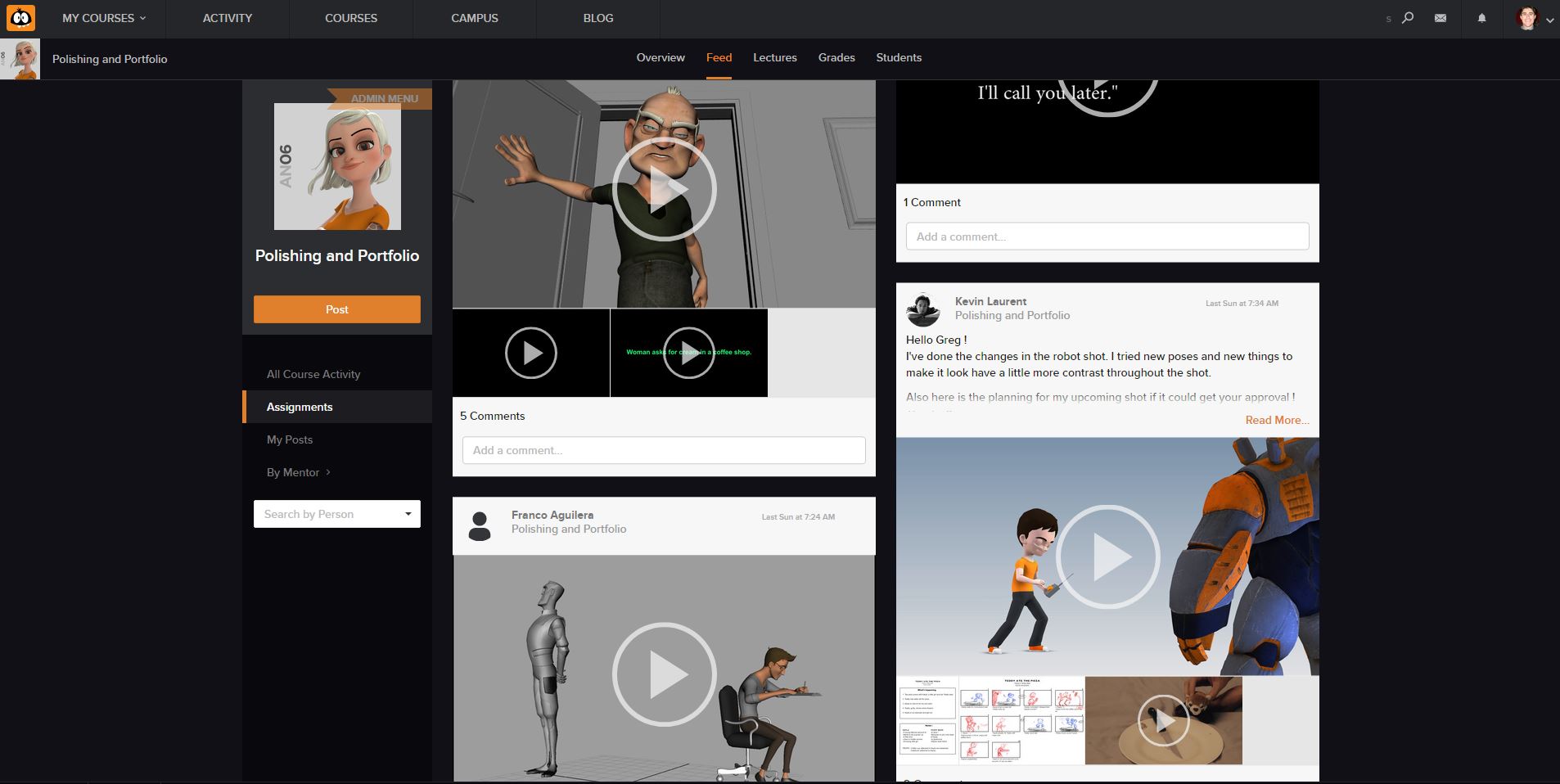
Task: Play the old man character video
Action: click(x=664, y=189)
